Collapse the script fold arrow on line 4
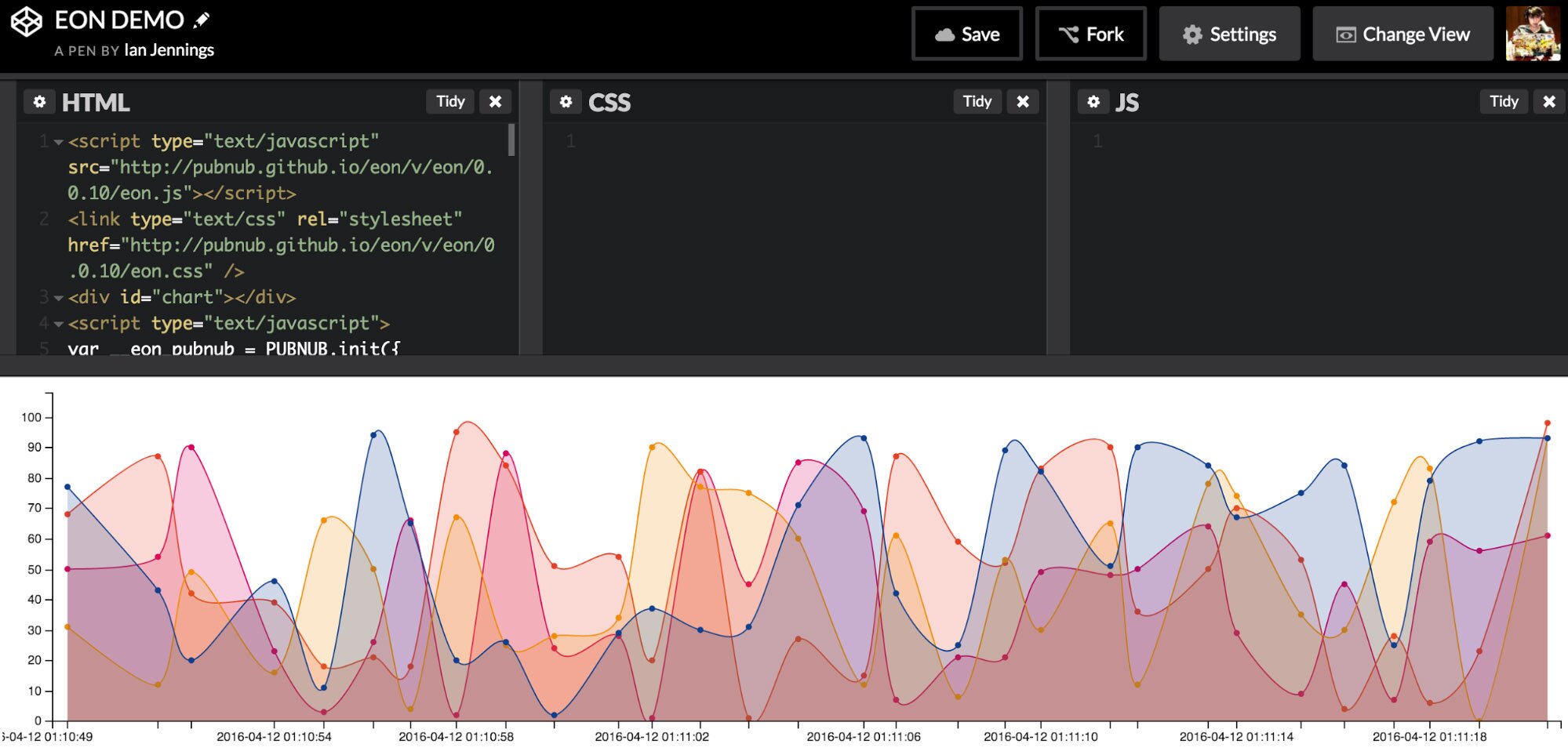 click(x=59, y=324)
